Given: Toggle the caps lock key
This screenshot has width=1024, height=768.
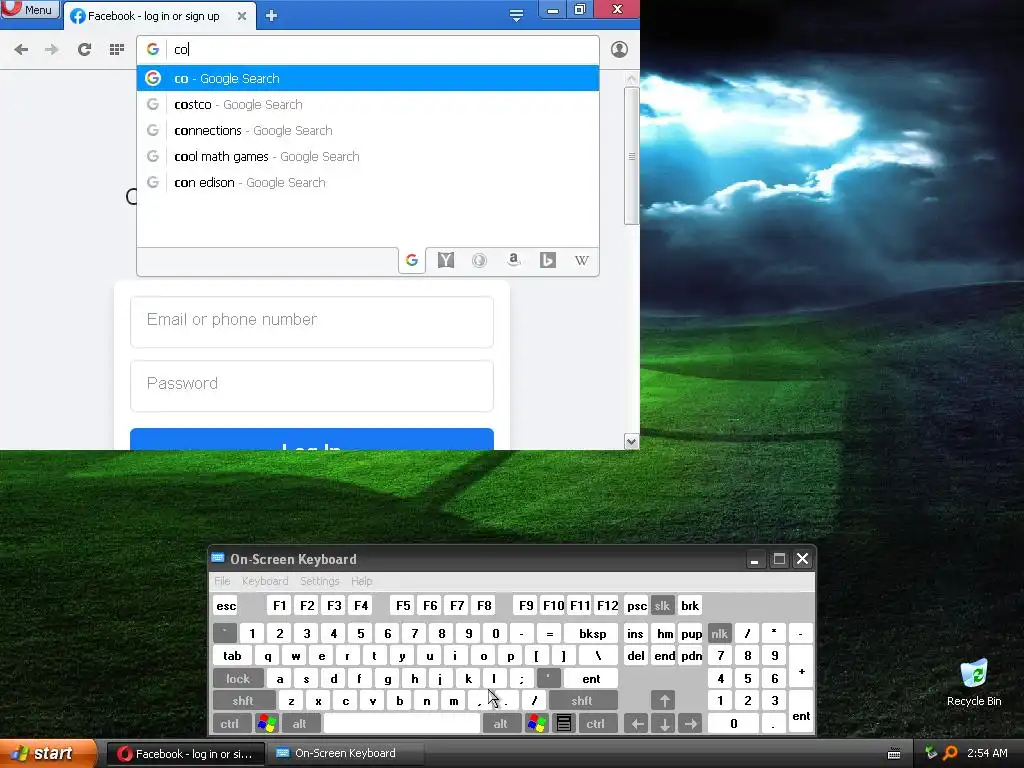Looking at the screenshot, I should 238,679.
